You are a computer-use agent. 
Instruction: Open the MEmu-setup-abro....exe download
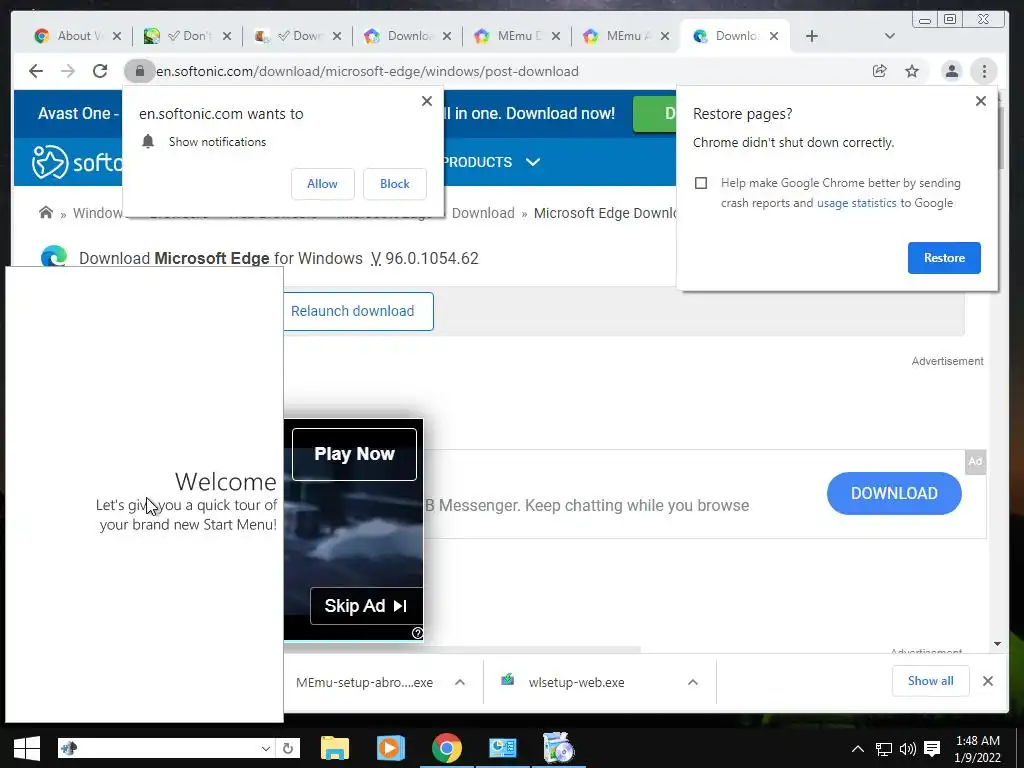click(x=364, y=682)
